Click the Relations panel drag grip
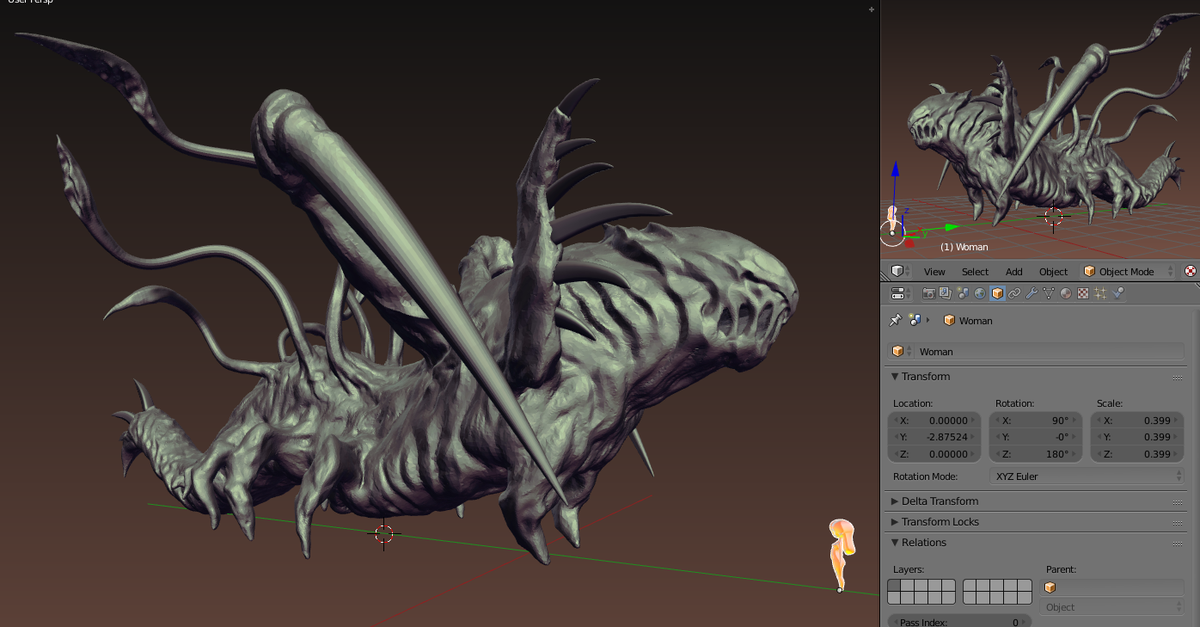Screen dimensions: 1200x627 click(1177, 543)
